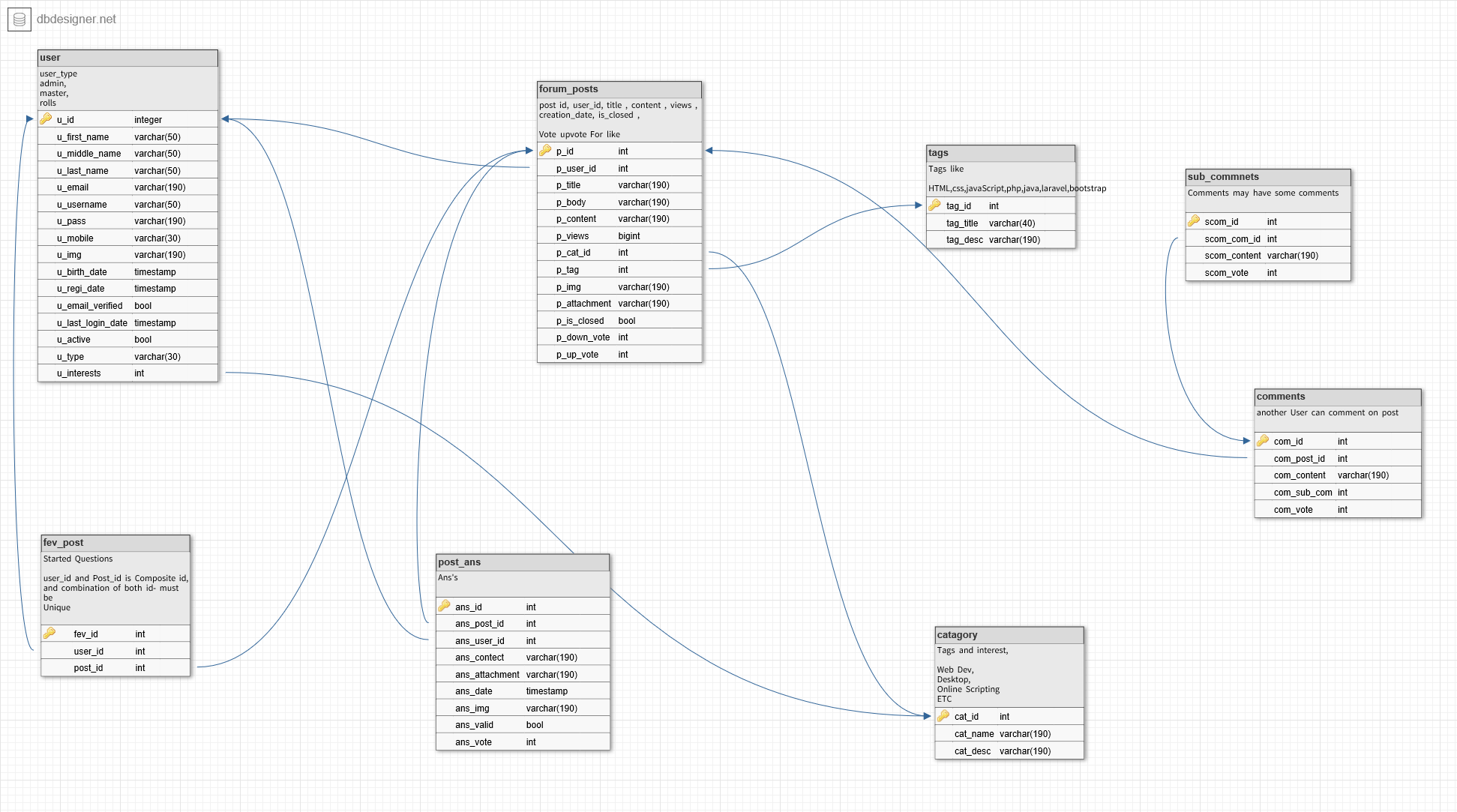Click the key icon next to cat_id

click(x=943, y=716)
